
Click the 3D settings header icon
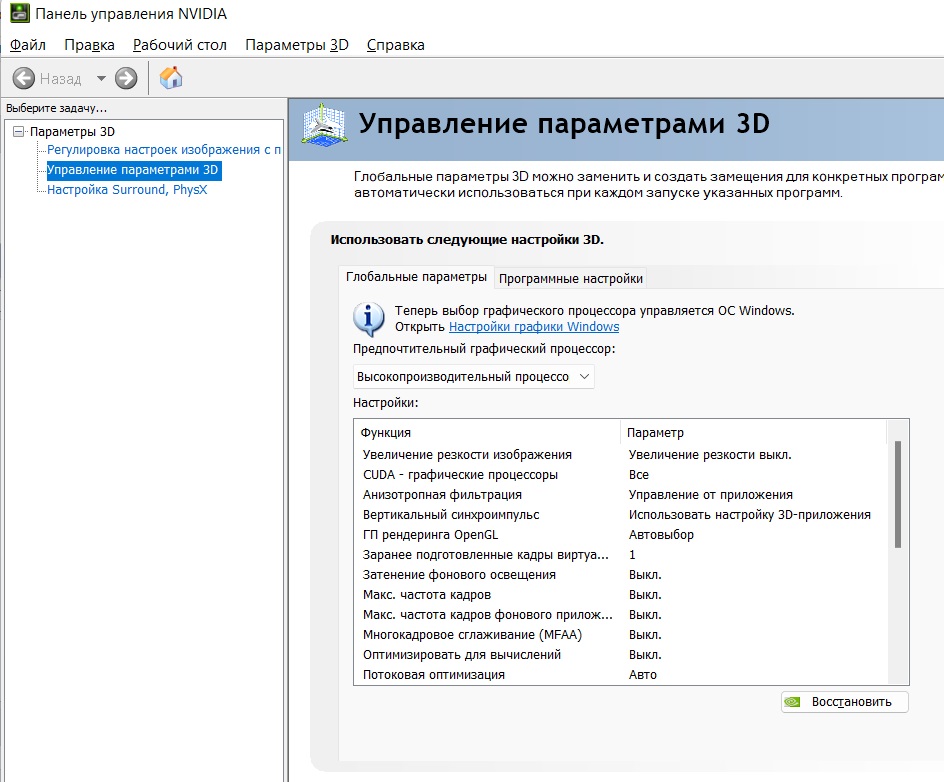(x=324, y=125)
